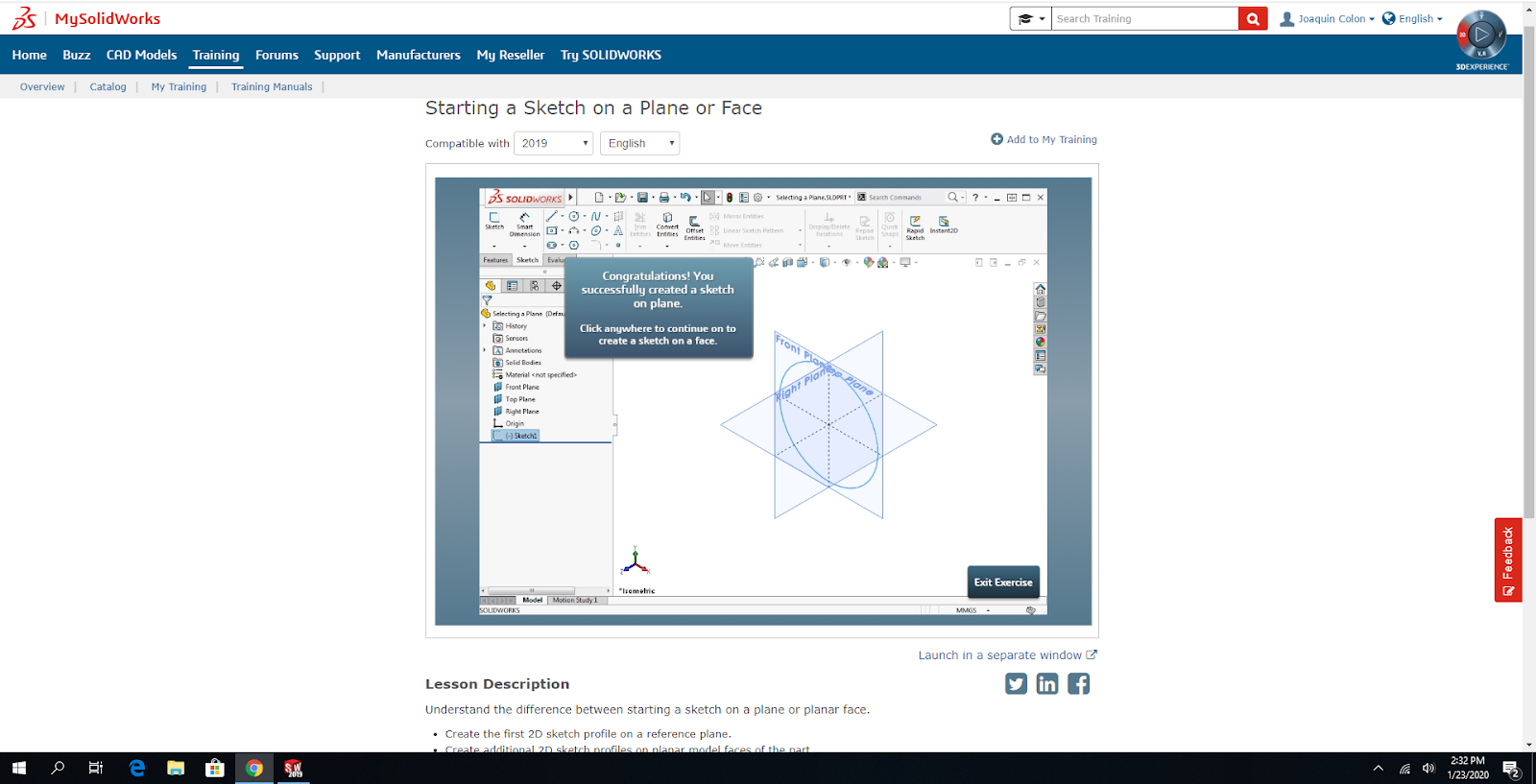Click the SOLIDWORKS Resources home icon in task pane
Screen dimensions: 1536x784
point(1040,289)
